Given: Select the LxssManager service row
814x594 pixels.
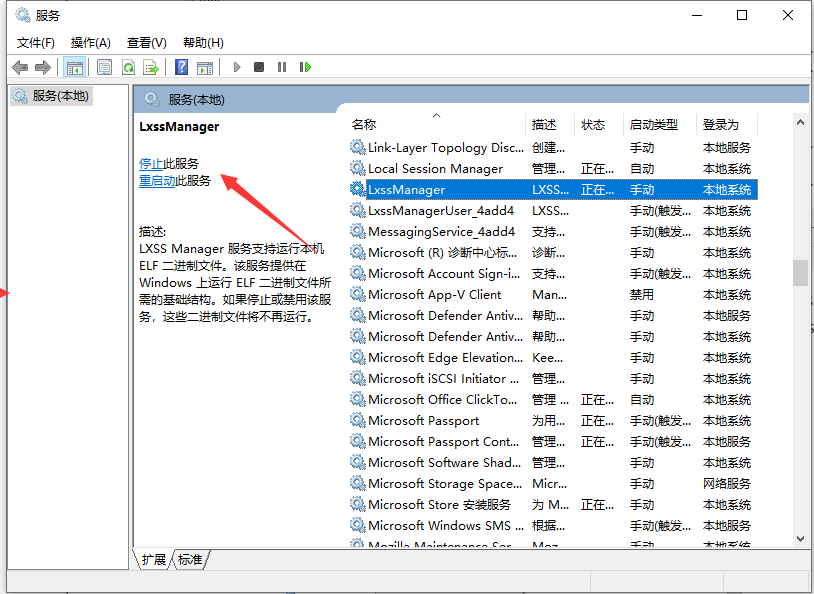Looking at the screenshot, I should tap(553, 190).
